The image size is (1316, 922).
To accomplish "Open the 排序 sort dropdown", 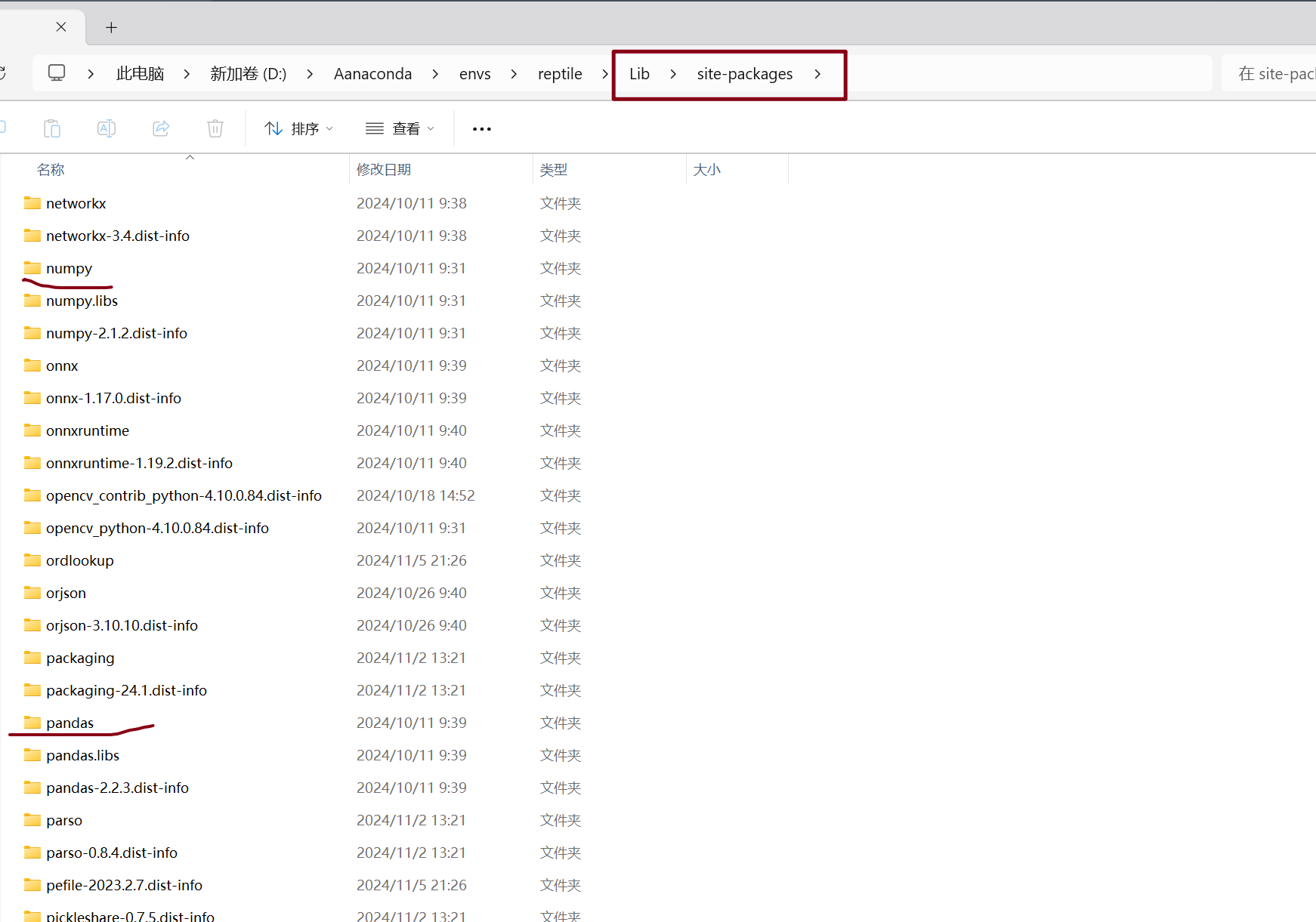I will tap(298, 129).
